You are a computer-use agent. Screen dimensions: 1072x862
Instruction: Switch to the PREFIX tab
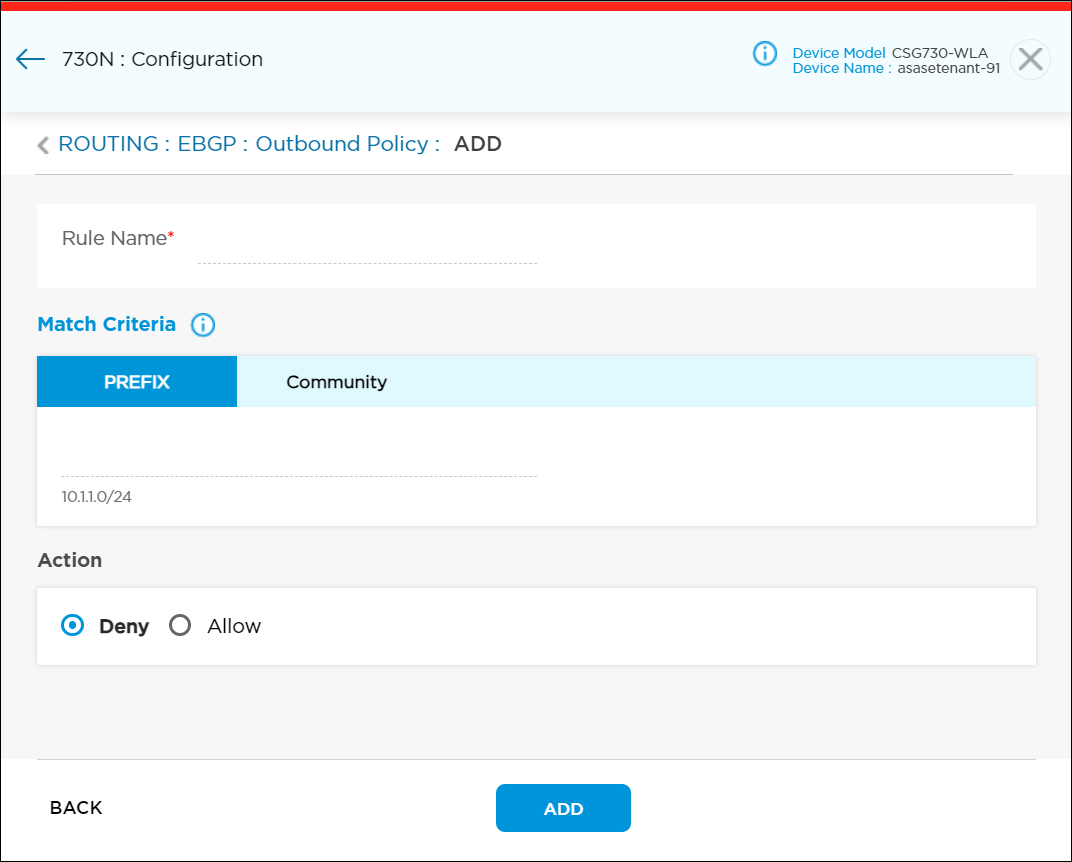click(136, 381)
